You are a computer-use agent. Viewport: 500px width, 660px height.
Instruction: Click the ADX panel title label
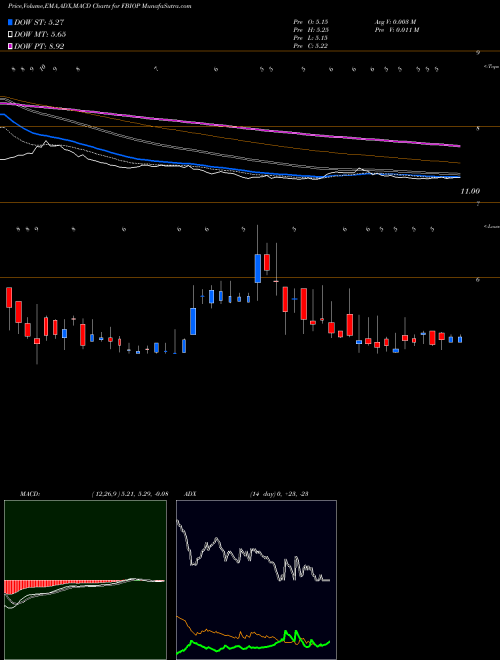tap(191, 494)
